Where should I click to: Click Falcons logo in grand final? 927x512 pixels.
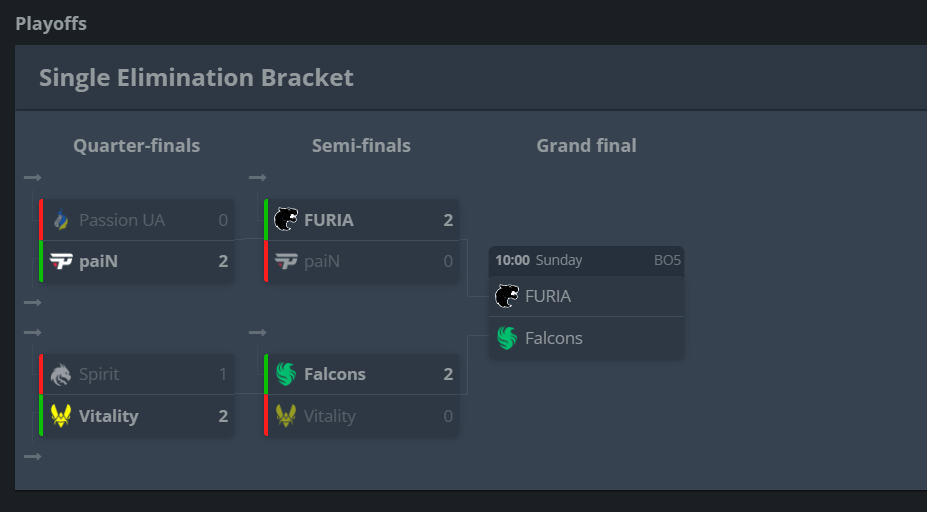507,338
